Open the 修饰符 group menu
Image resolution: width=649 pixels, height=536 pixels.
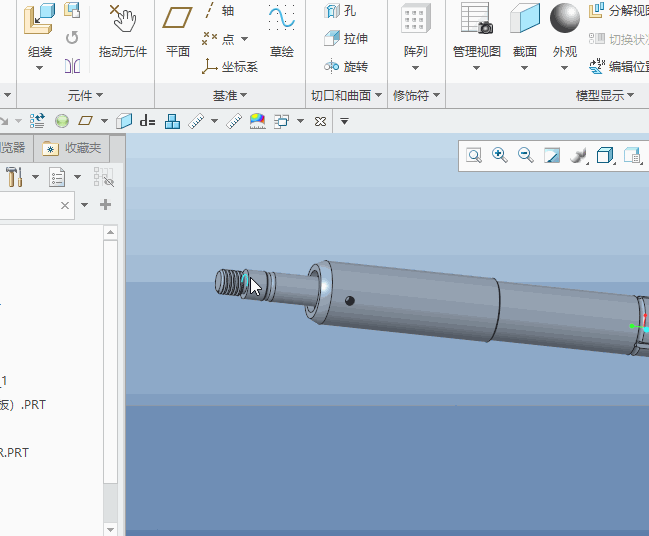[x=416, y=96]
